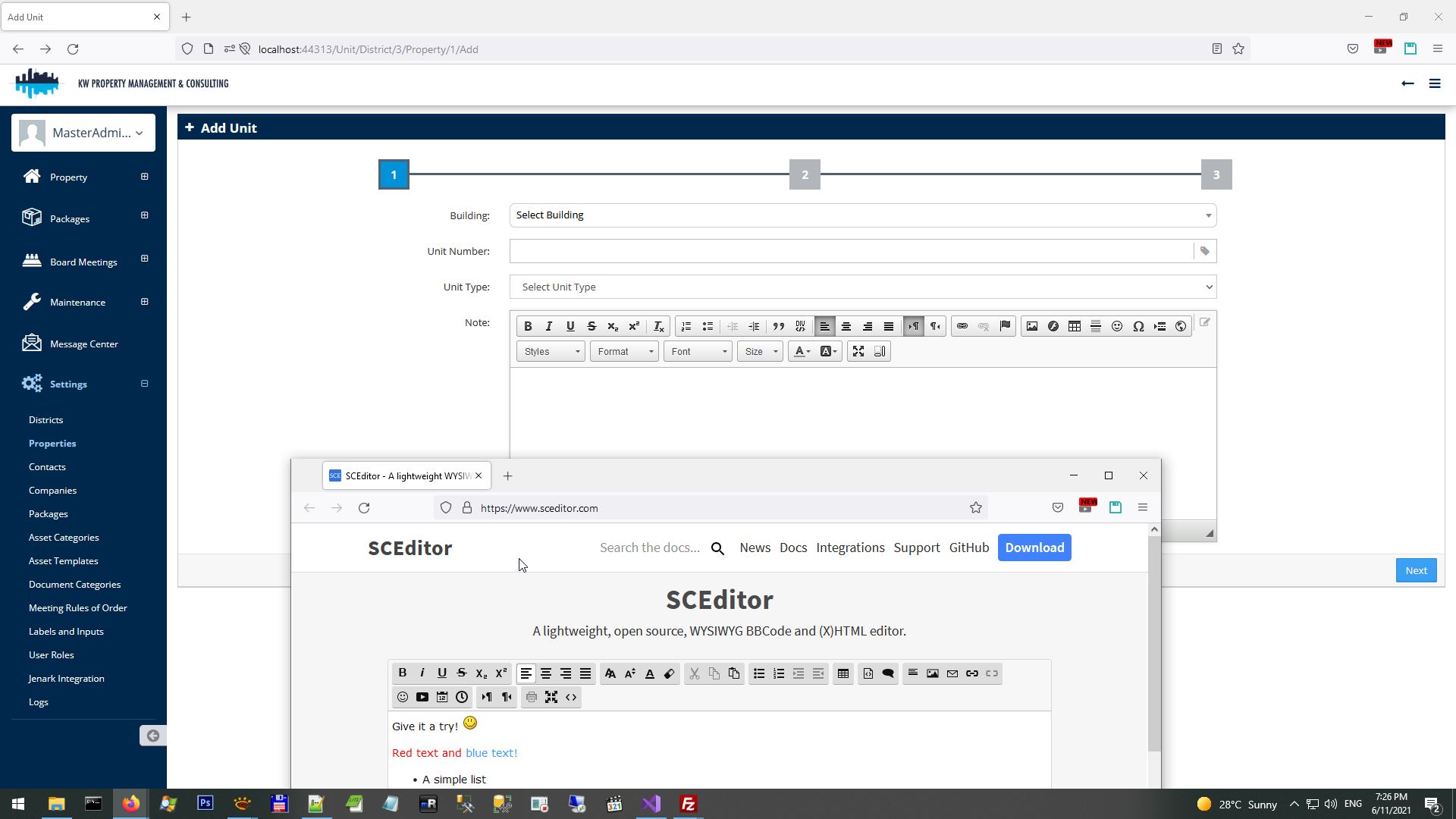The image size is (1456, 819).
Task: Open the Districts settings menu item
Action: pyautogui.click(x=45, y=419)
